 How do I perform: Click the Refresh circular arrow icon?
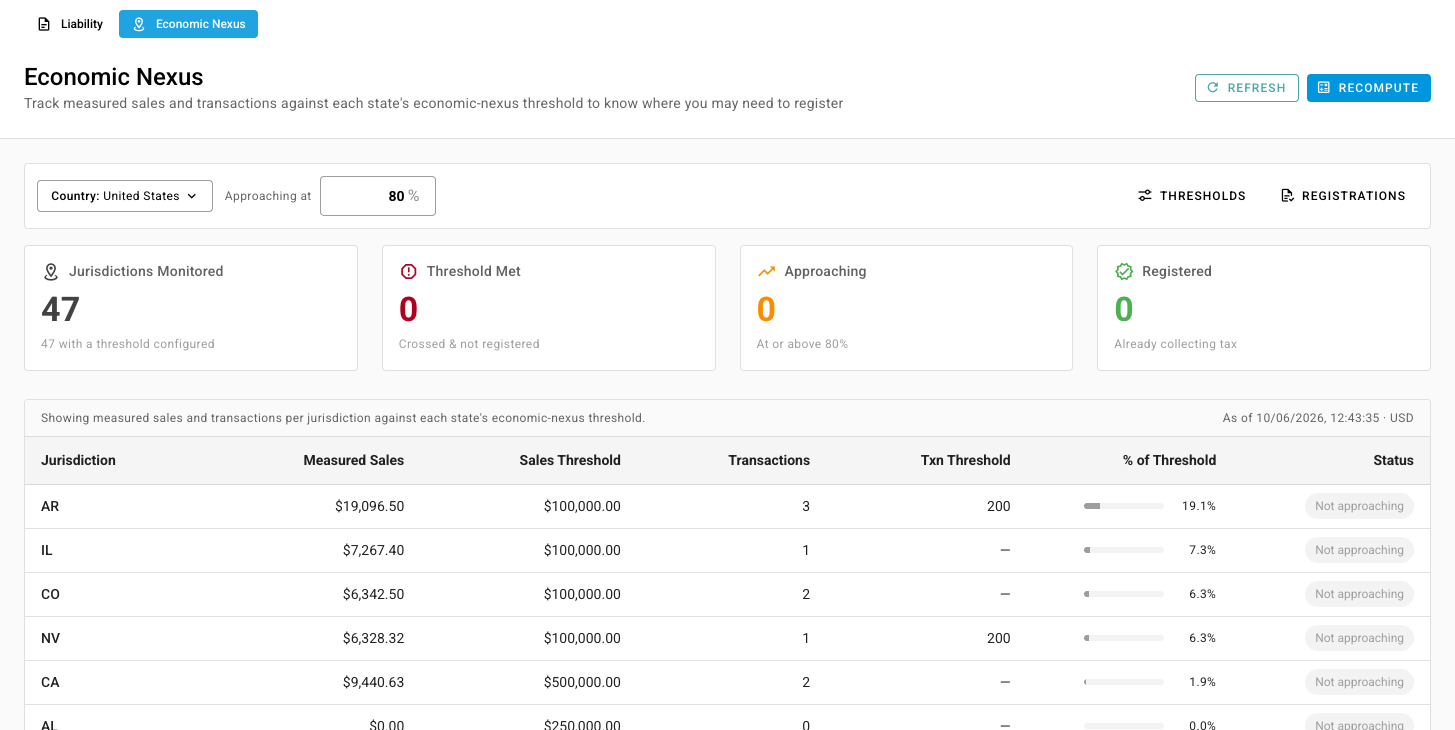pos(1213,88)
